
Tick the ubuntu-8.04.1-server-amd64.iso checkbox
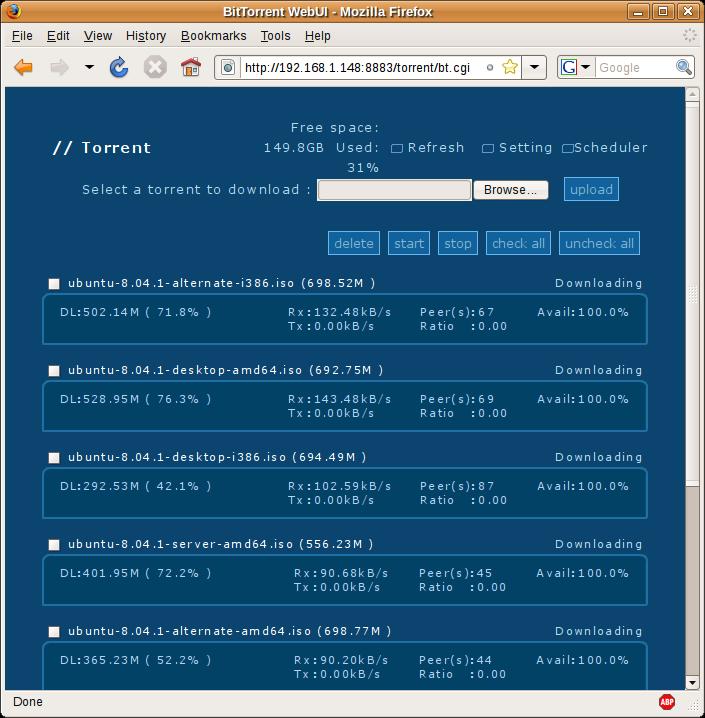[x=54, y=545]
